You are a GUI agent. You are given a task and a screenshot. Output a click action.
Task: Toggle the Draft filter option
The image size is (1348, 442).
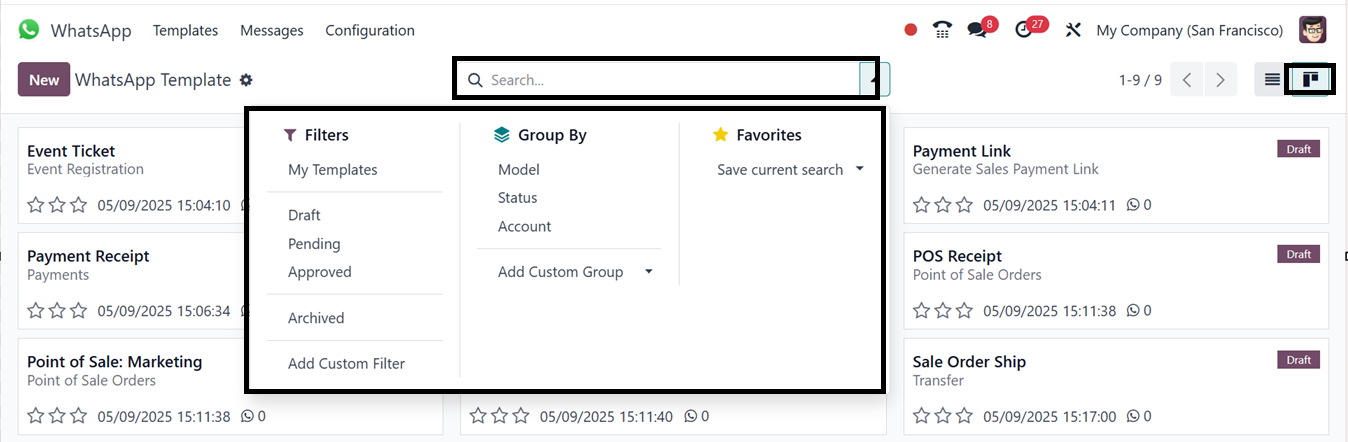[304, 215]
